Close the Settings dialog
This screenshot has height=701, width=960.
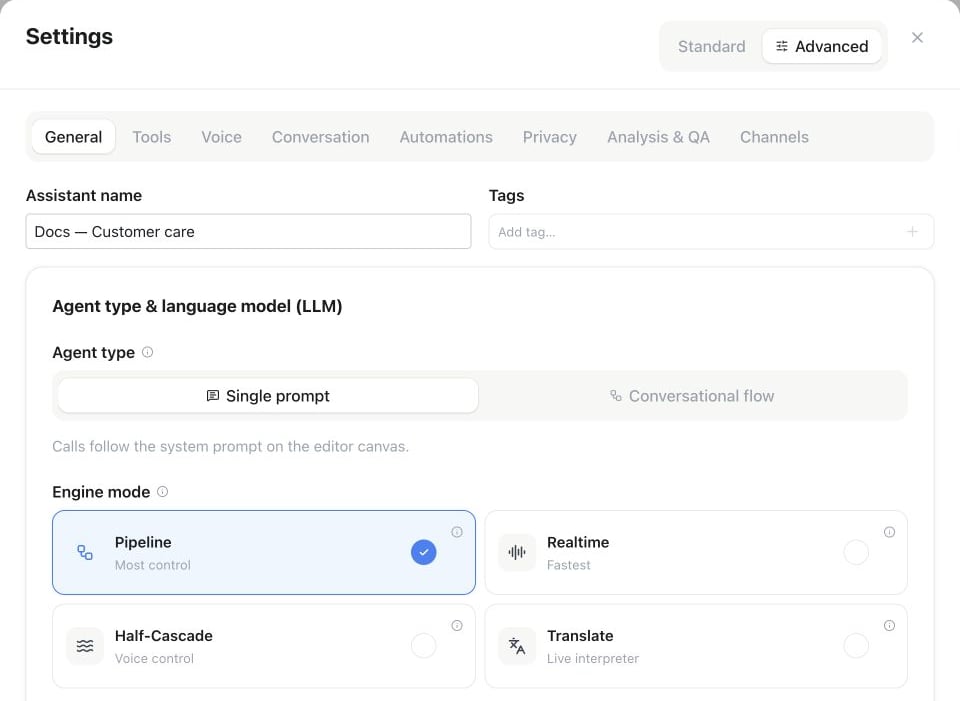tap(917, 38)
